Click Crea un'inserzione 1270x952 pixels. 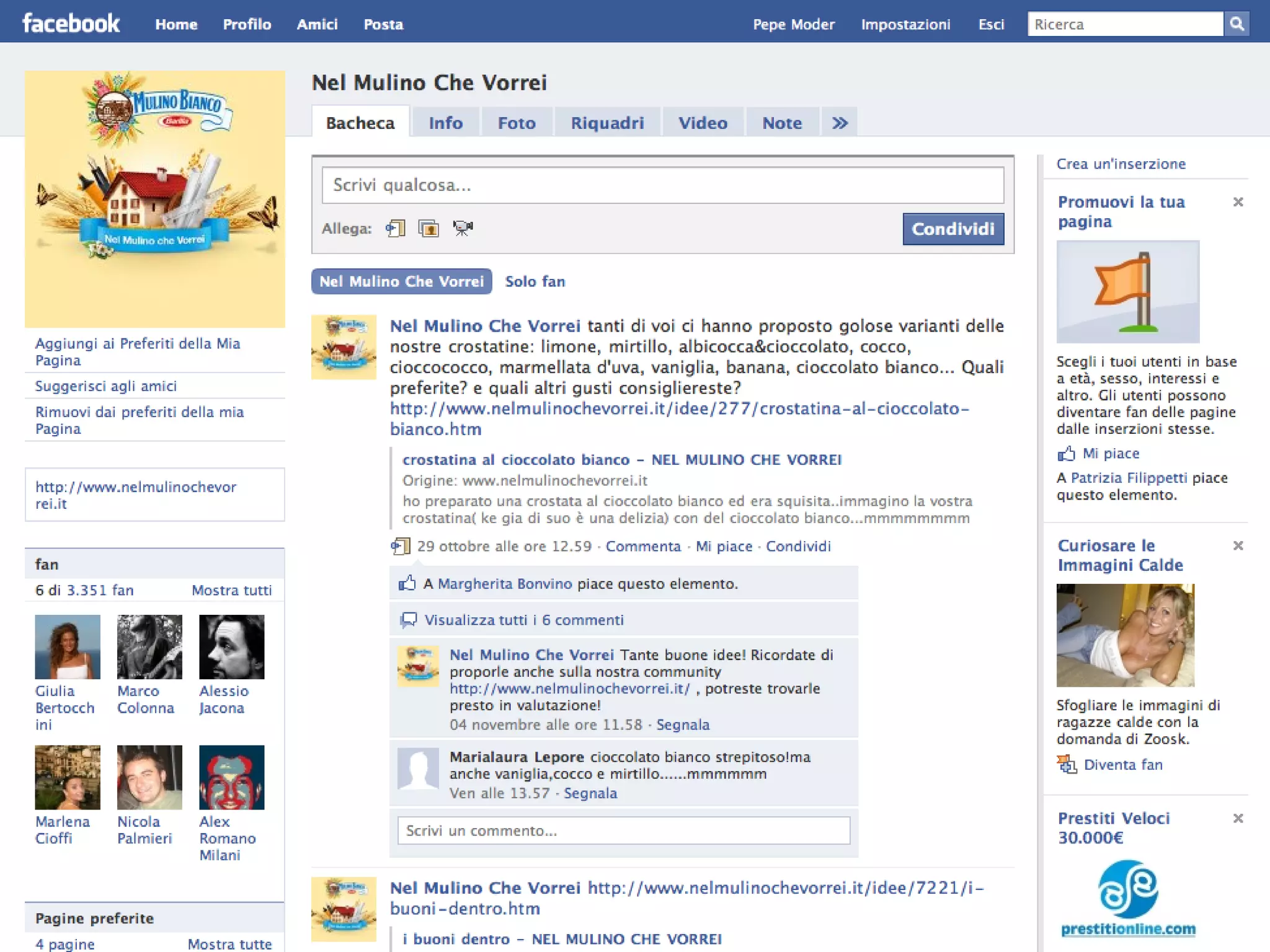click(x=1121, y=164)
